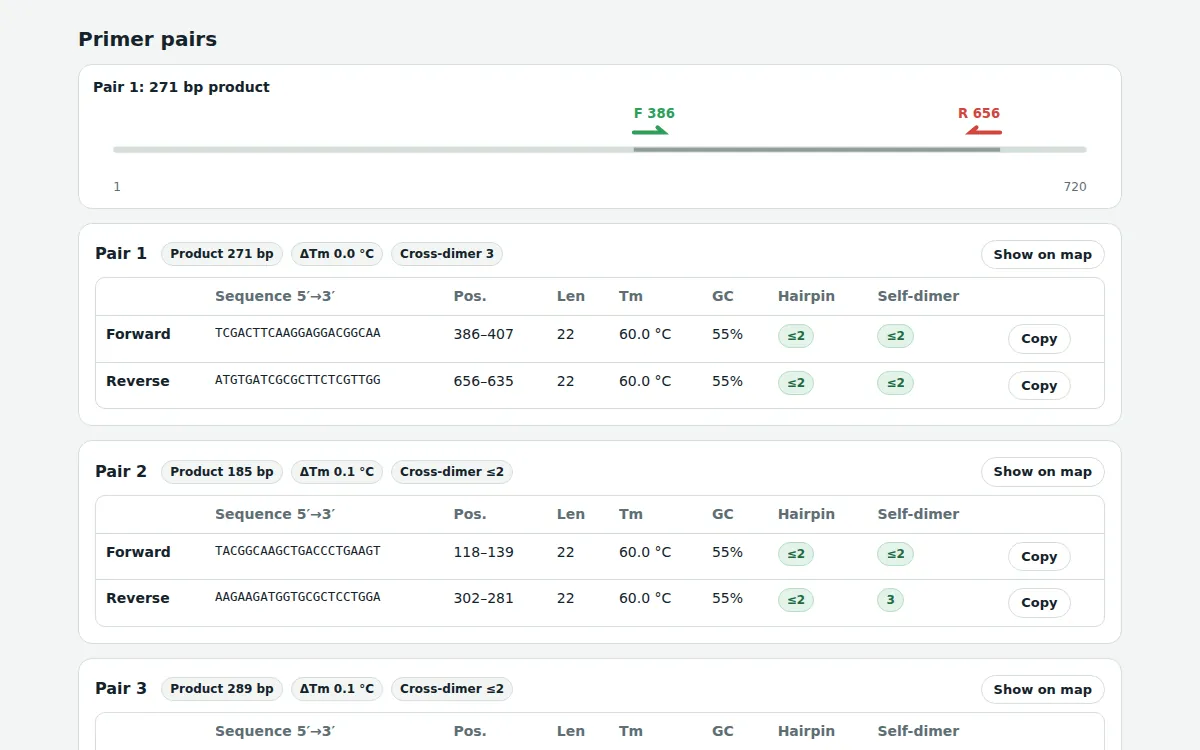This screenshot has height=750, width=1200.
Task: Click the Self-dimer column header in Pair 2
Action: pos(918,514)
